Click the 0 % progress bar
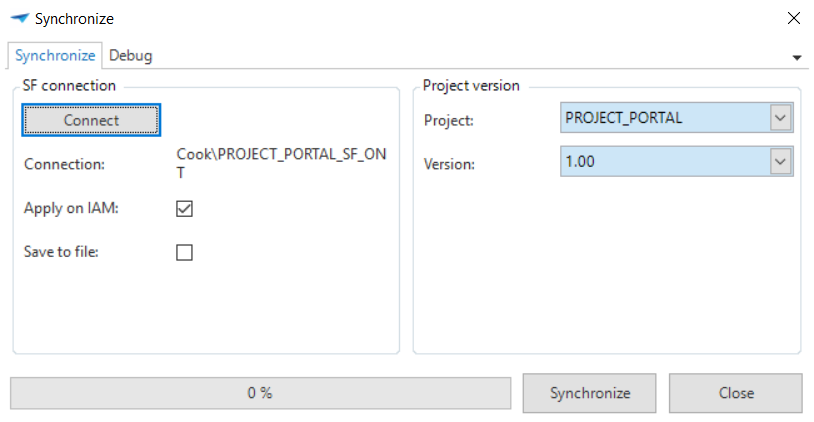The image size is (814, 422). pyautogui.click(x=260, y=393)
